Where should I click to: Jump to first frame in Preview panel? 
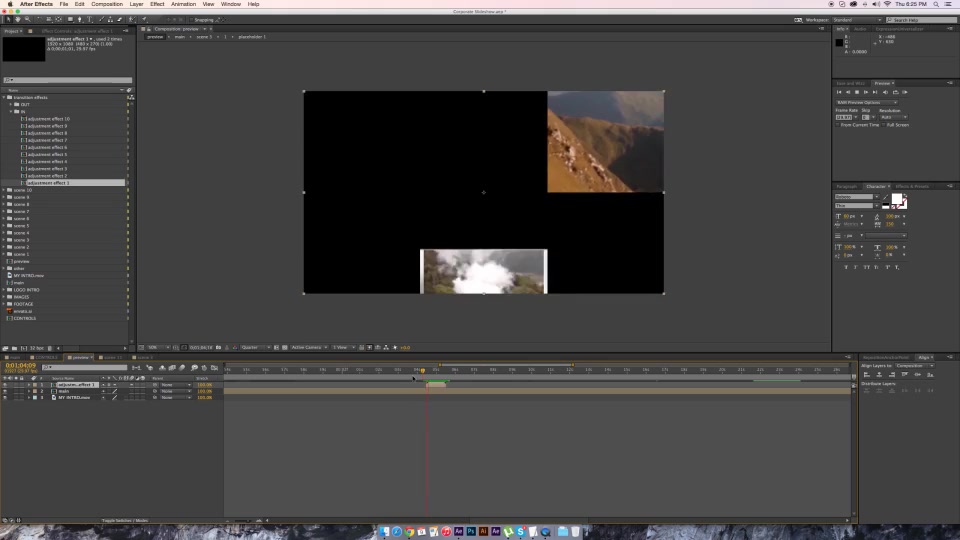[839, 92]
